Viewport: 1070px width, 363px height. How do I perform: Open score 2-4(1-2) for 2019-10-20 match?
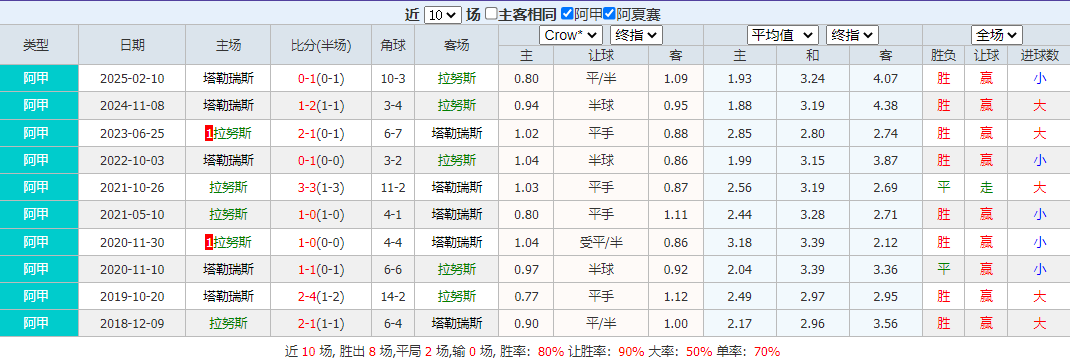click(321, 297)
